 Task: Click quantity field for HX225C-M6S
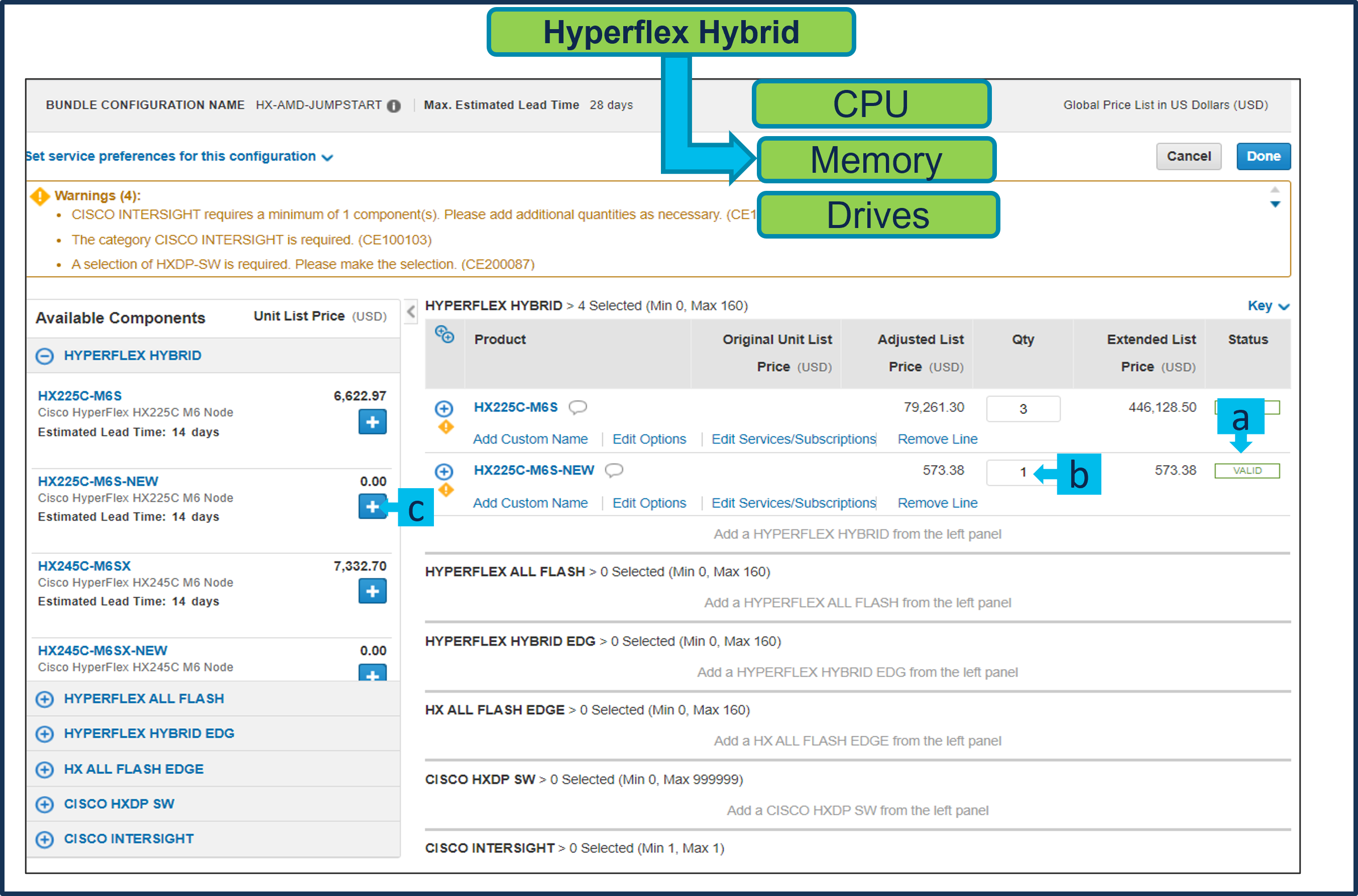pos(1023,409)
